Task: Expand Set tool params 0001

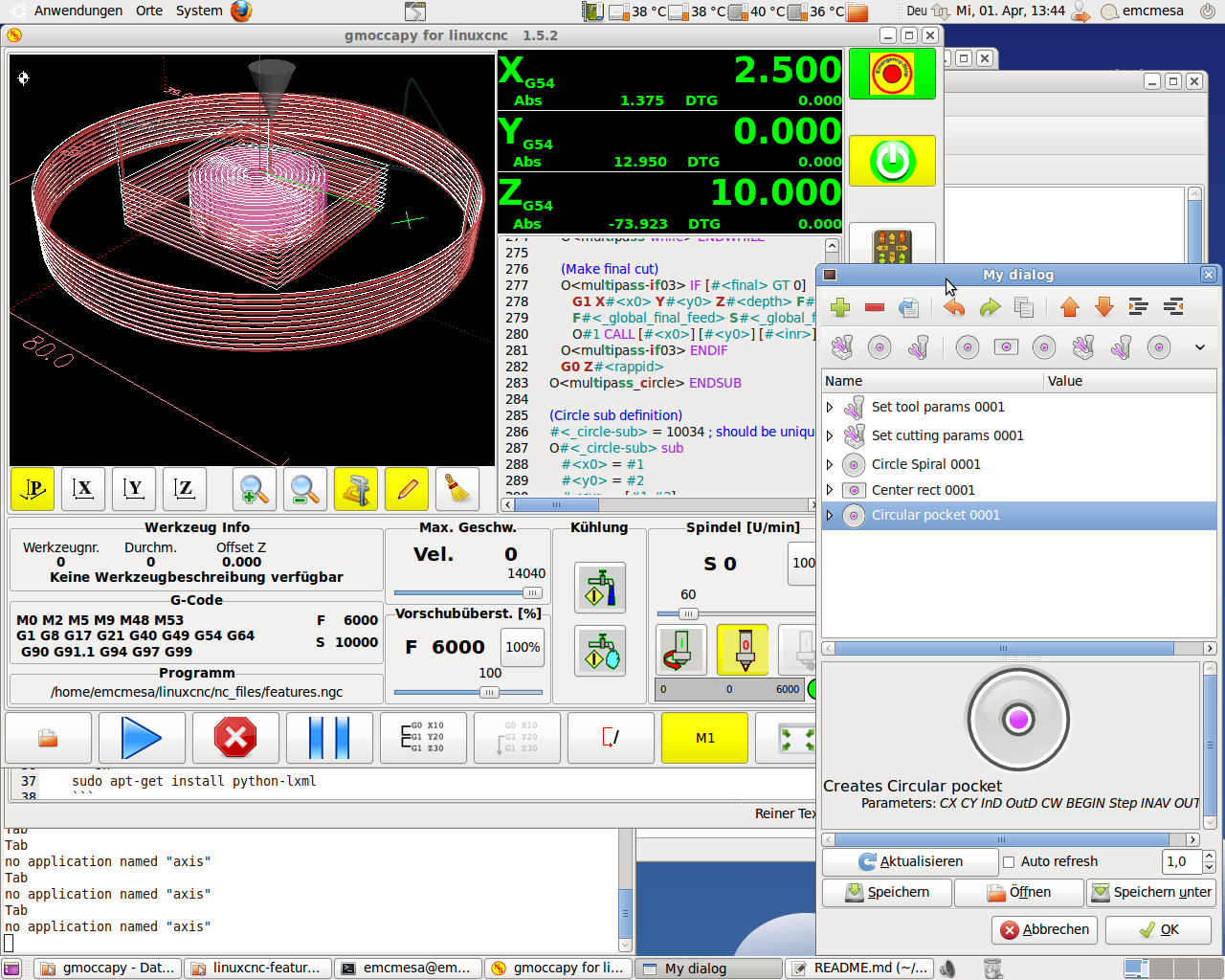Action: [830, 407]
